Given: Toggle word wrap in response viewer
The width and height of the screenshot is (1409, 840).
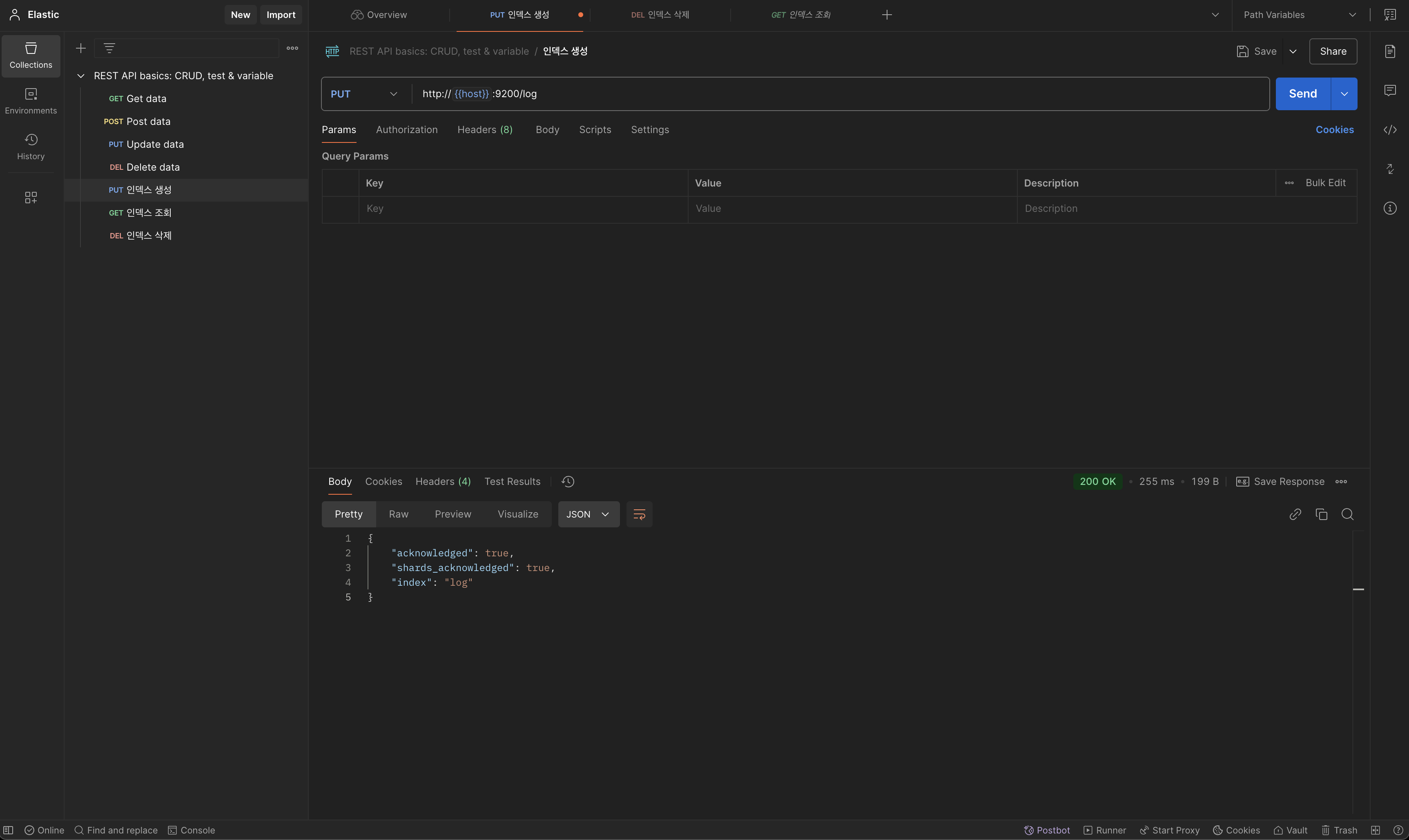Looking at the screenshot, I should point(639,514).
